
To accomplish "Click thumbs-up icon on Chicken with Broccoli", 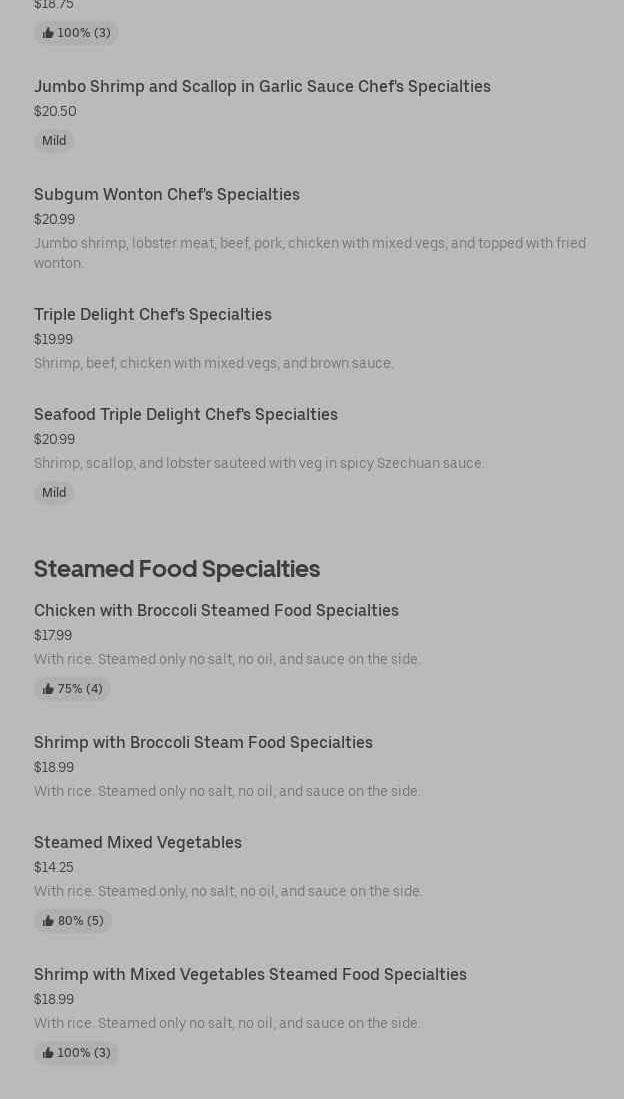I will point(48,689).
